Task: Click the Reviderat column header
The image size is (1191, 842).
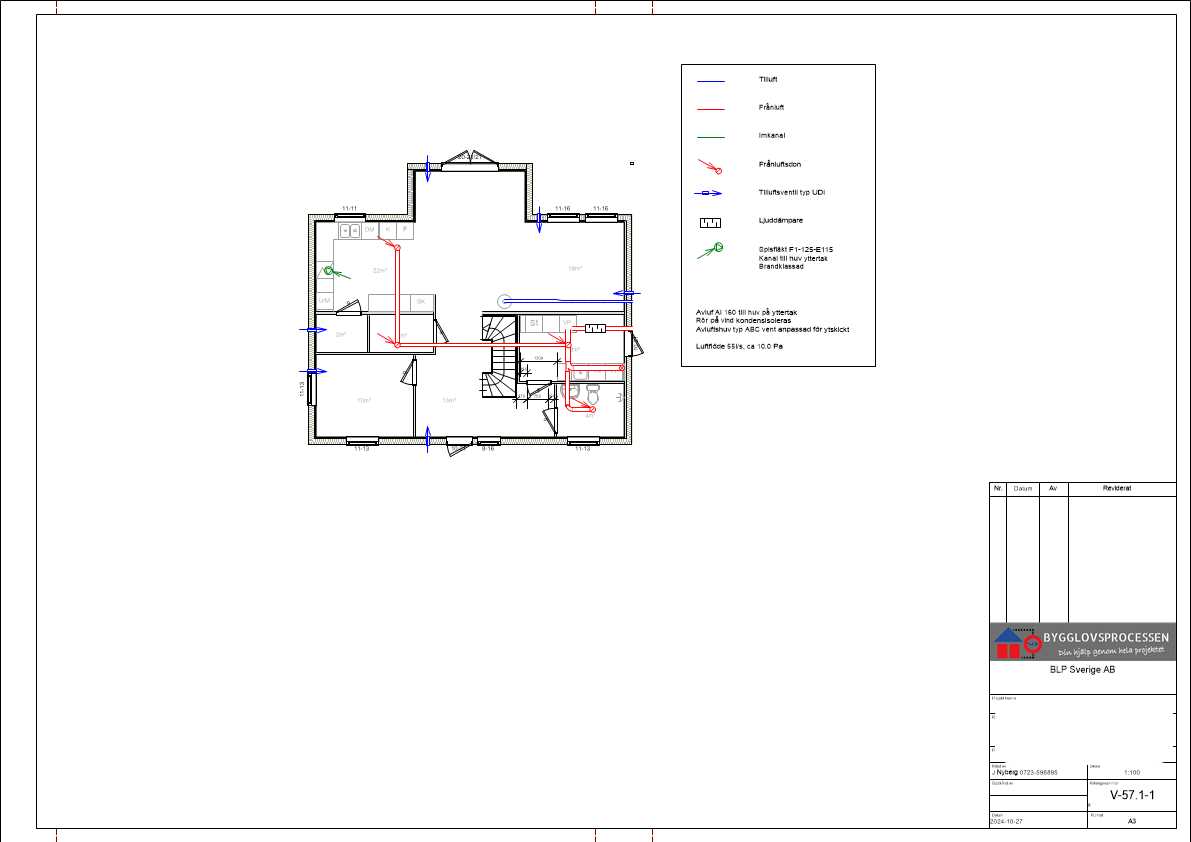Action: pos(1117,488)
